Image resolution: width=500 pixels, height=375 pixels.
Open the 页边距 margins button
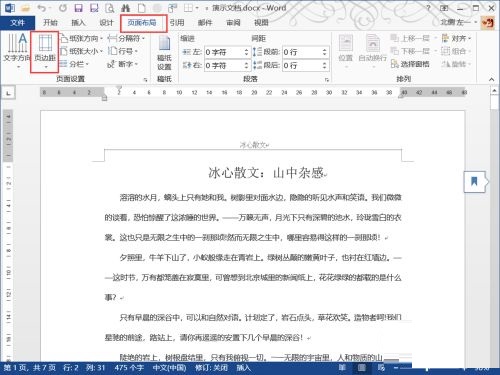pos(45,52)
